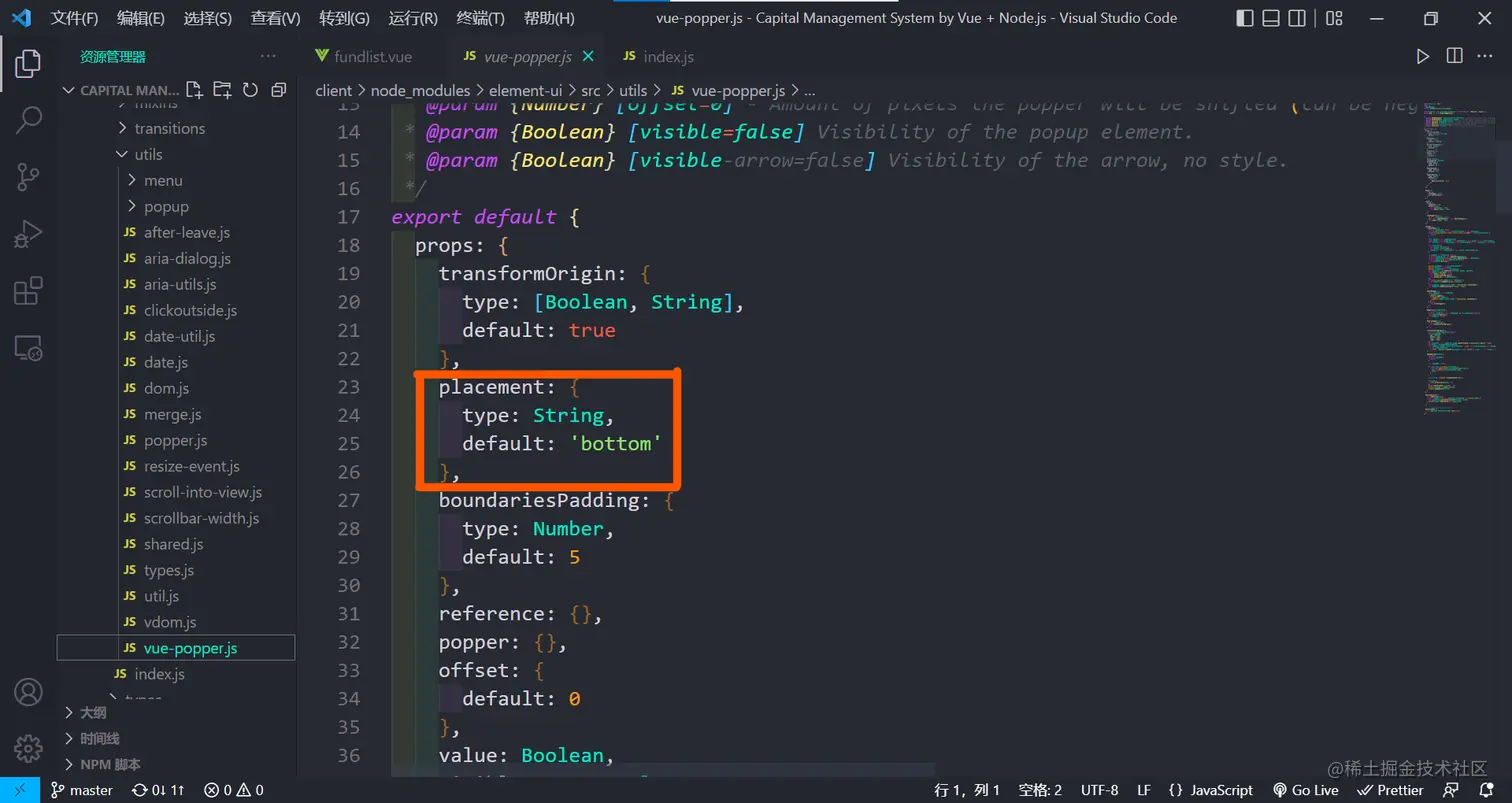This screenshot has height=803, width=1512.
Task: Close the vue-popper.js editor tab
Action: pyautogui.click(x=588, y=57)
